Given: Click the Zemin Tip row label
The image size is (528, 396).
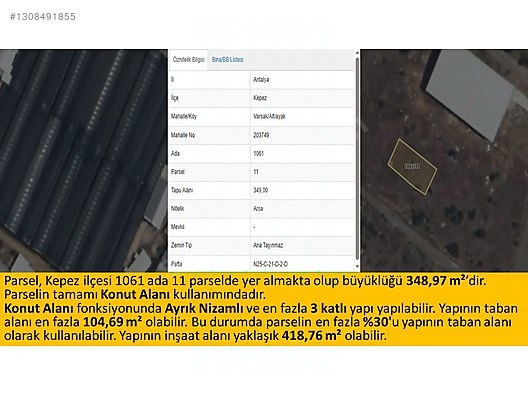Looking at the screenshot, I should [181, 245].
